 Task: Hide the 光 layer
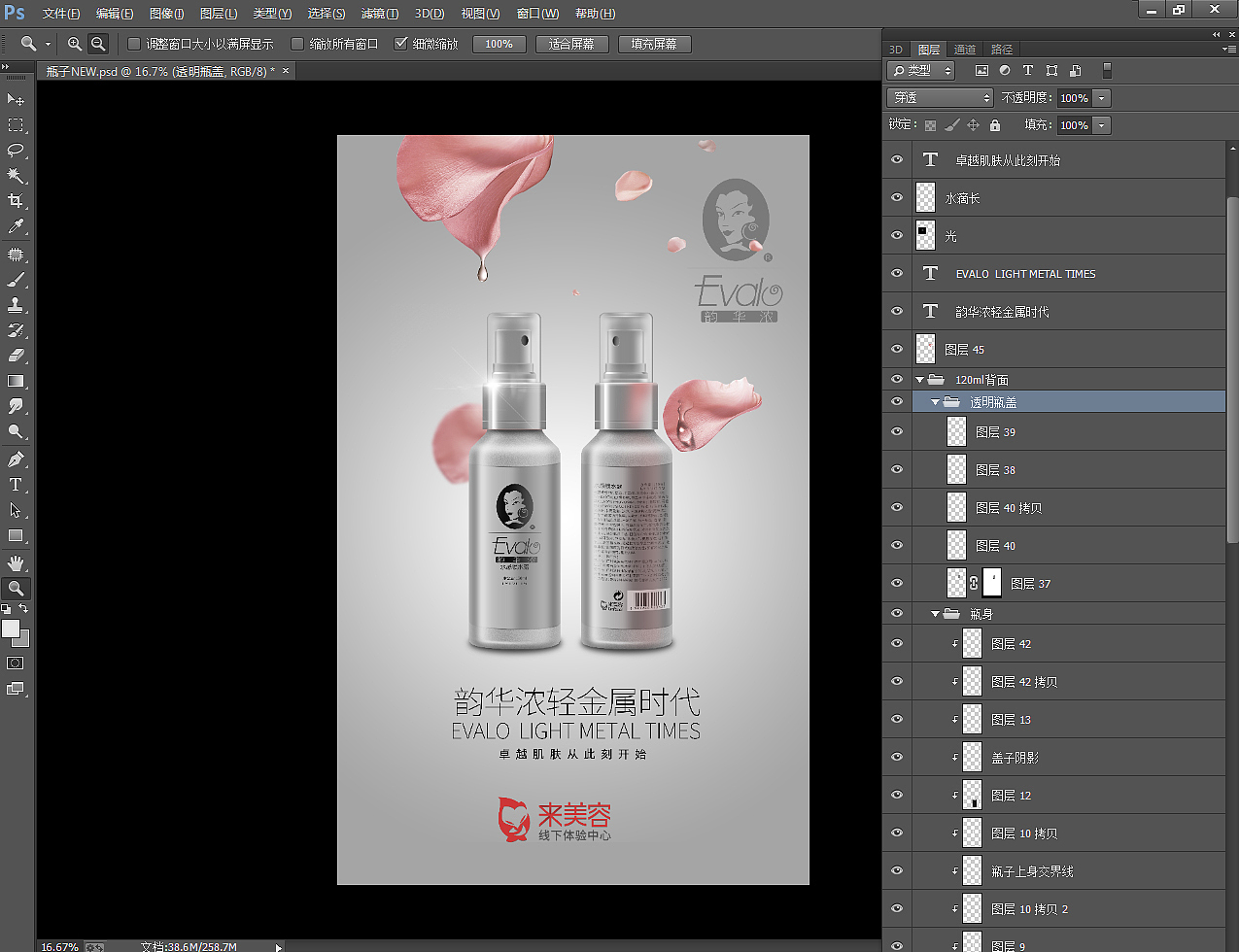897,235
